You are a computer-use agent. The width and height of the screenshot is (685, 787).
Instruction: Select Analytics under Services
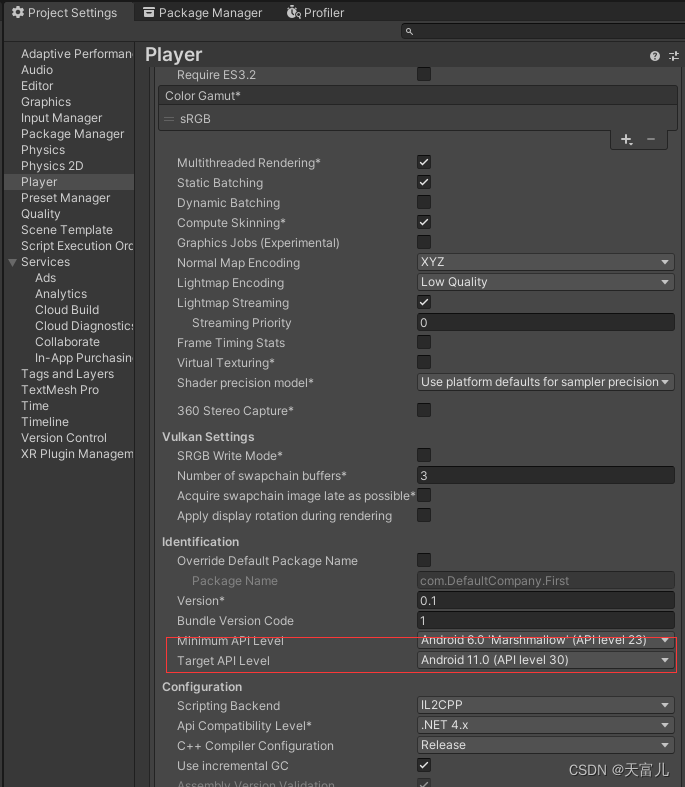[x=69, y=294]
